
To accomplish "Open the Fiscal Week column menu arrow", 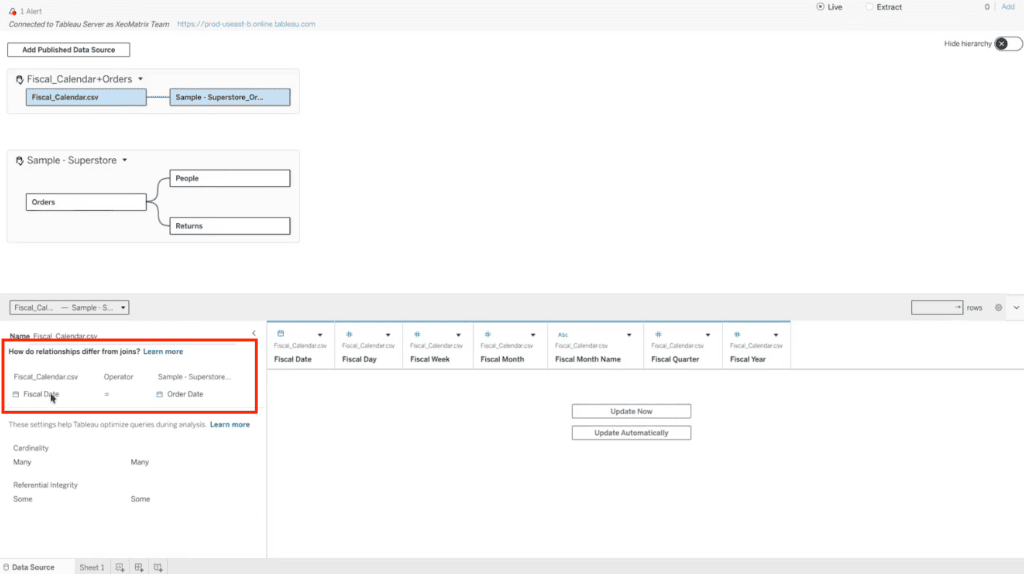I will (x=458, y=335).
